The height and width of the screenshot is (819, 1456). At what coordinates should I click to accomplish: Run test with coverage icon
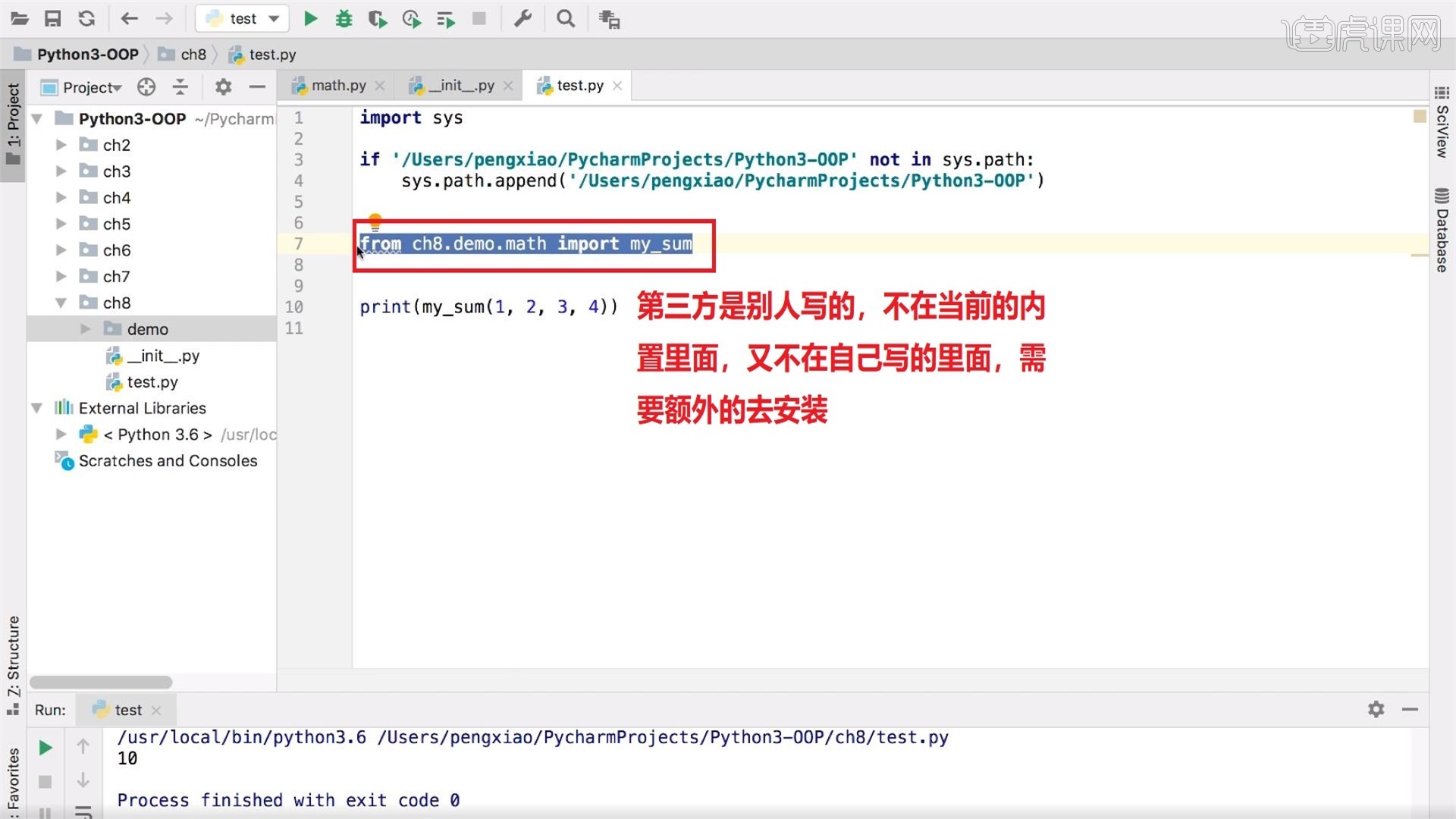click(378, 18)
